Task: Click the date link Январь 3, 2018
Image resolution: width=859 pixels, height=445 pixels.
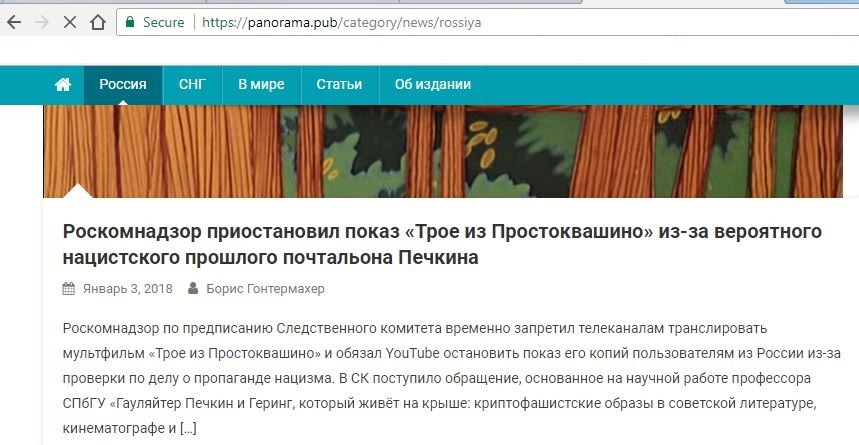Action: [x=128, y=289]
